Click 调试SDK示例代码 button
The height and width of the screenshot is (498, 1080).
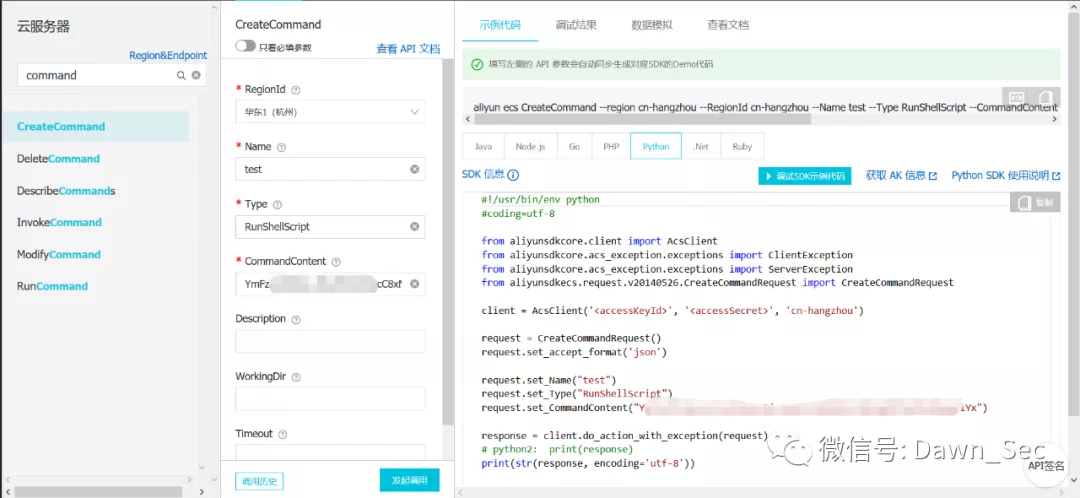[x=804, y=176]
